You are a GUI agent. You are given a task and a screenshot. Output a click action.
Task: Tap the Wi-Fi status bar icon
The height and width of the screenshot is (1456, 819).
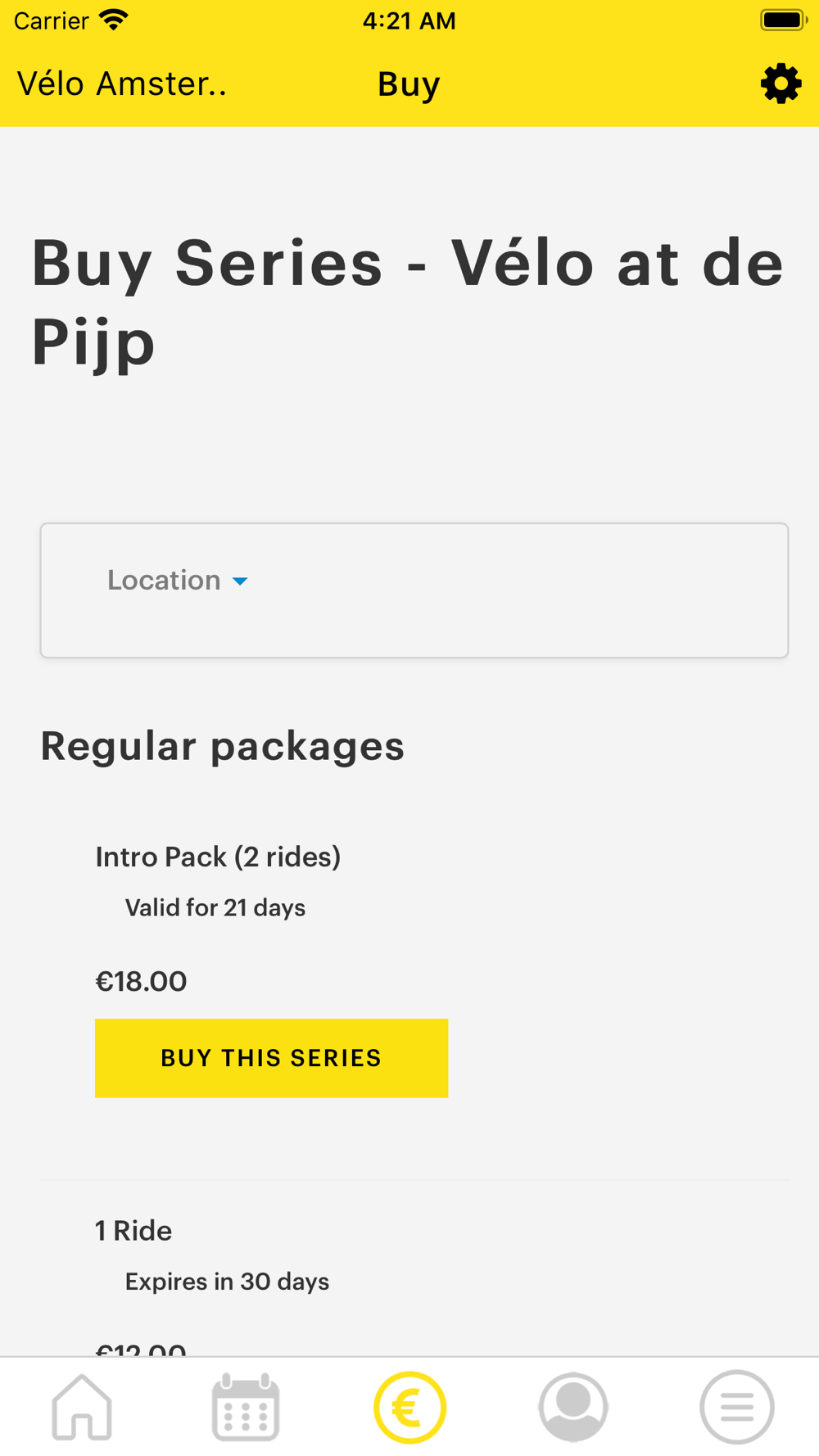(114, 20)
